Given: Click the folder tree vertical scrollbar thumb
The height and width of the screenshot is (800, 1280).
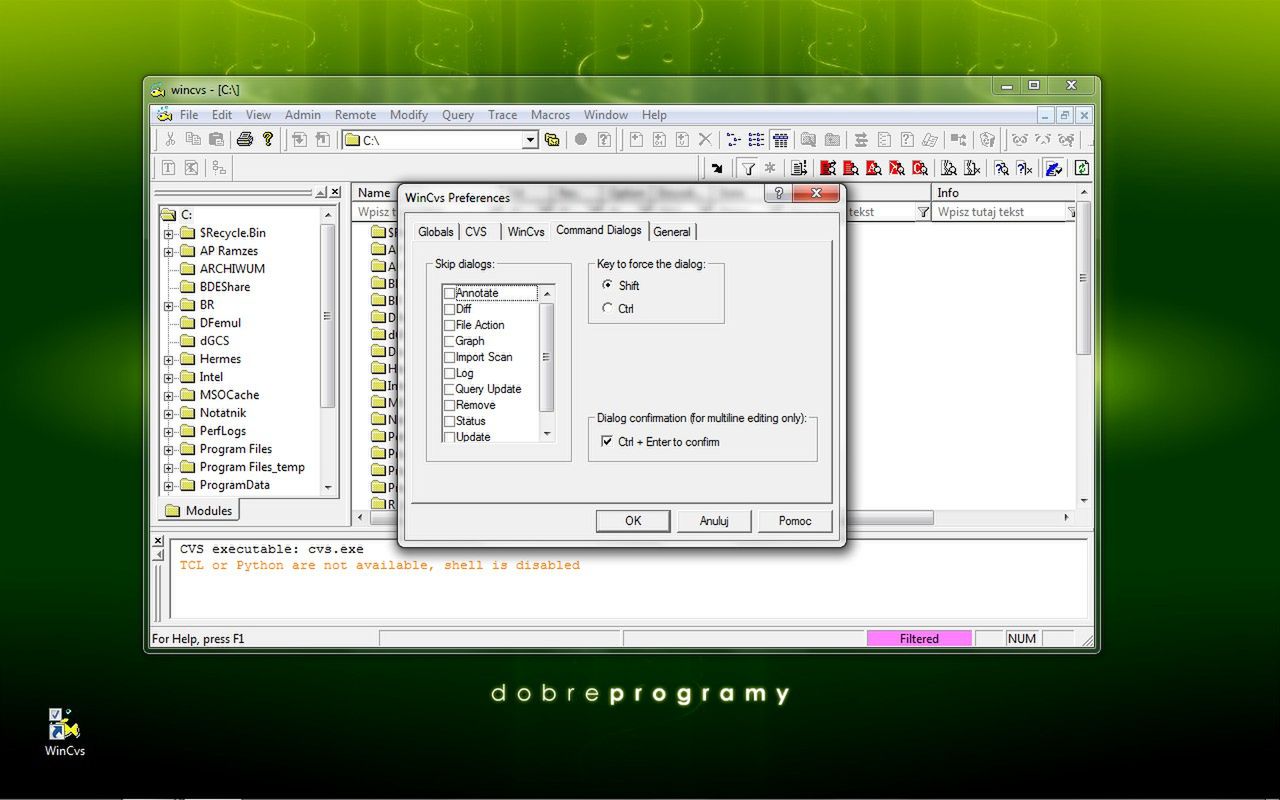Looking at the screenshot, I should click(x=328, y=316).
